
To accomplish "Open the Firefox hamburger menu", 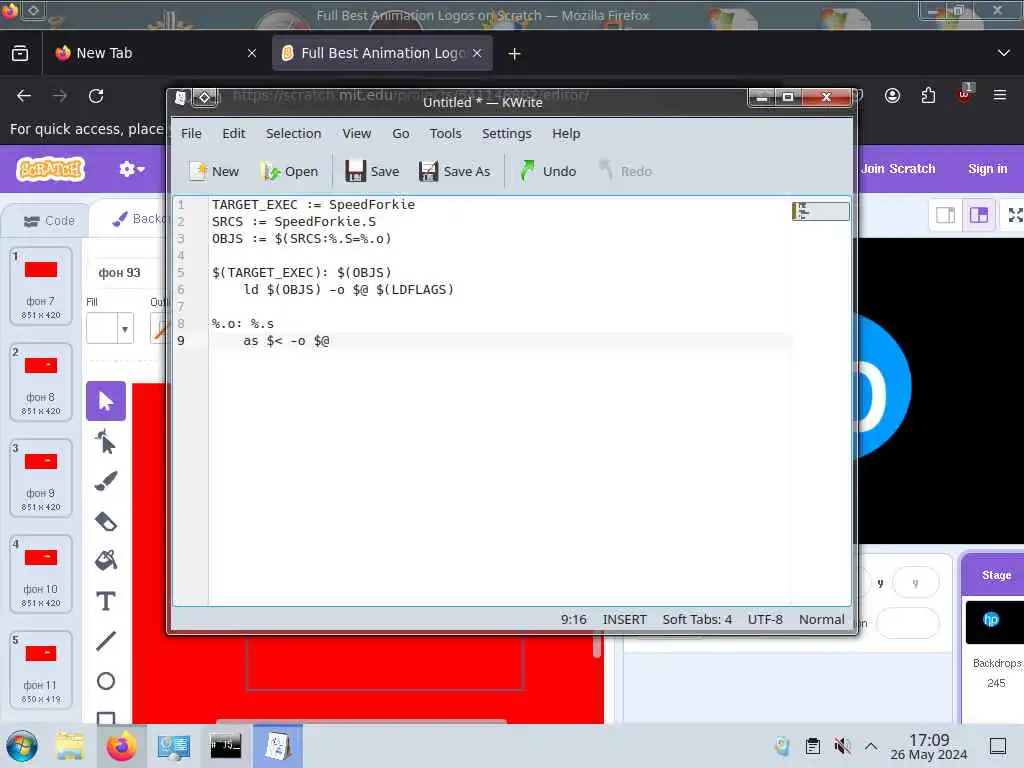I will (x=1000, y=95).
